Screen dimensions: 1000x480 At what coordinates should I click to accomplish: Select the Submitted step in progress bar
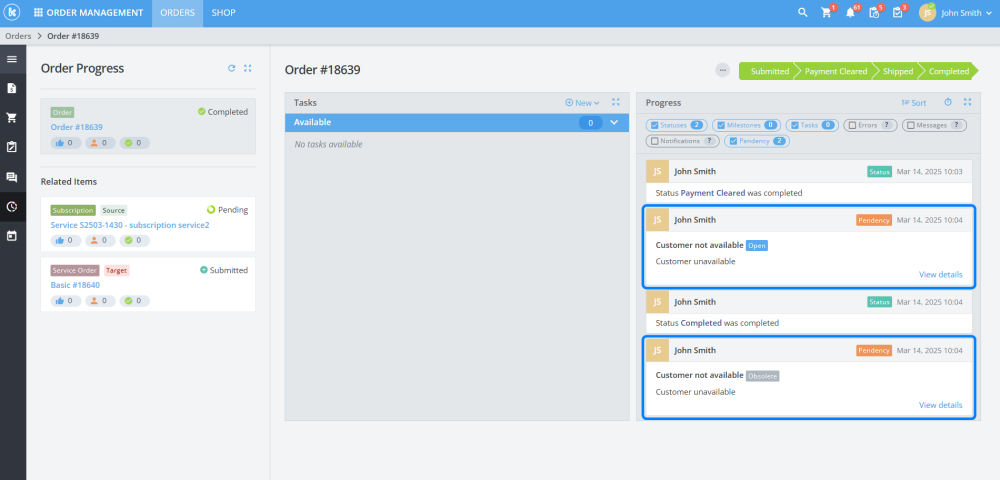coord(768,71)
